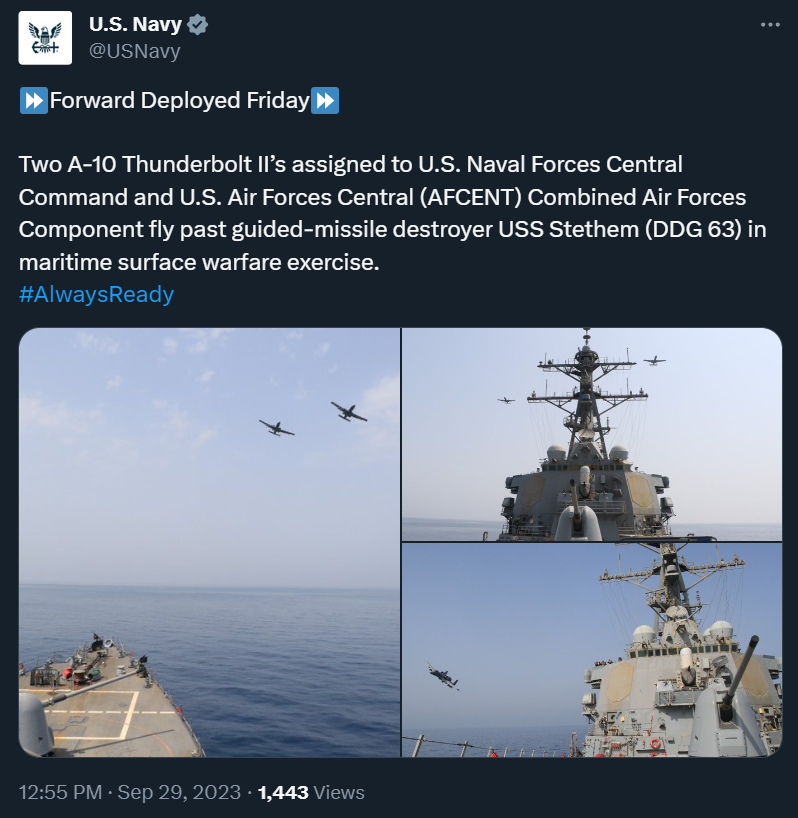
Task: Click the U.S. Navy display name
Action: coord(135,24)
